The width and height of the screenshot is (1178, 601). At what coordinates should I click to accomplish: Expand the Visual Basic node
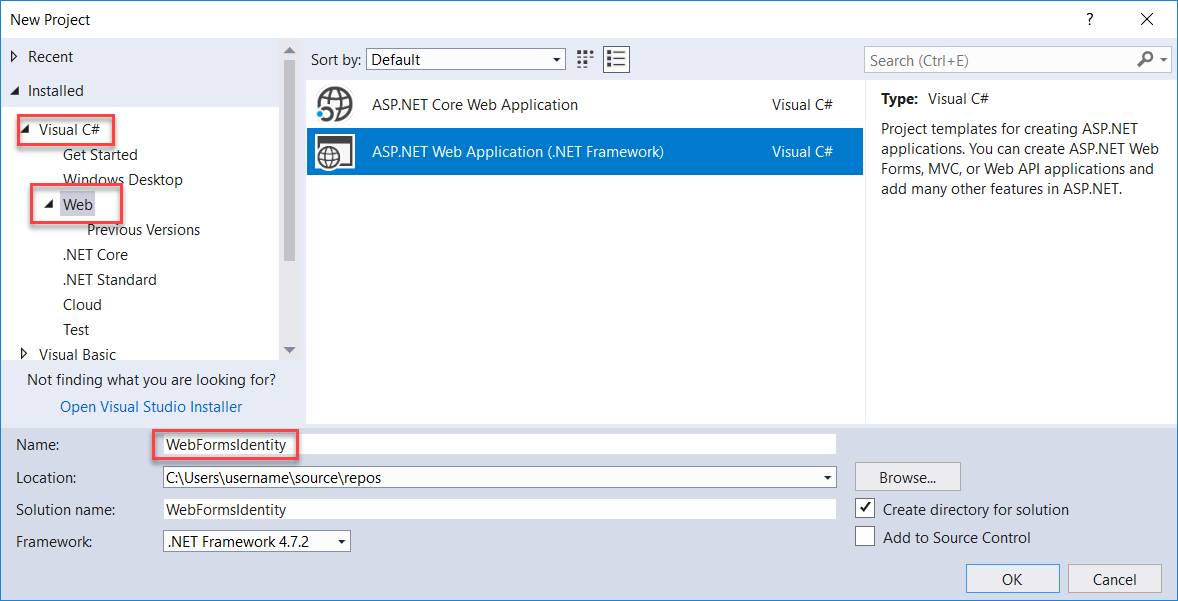tap(24, 354)
